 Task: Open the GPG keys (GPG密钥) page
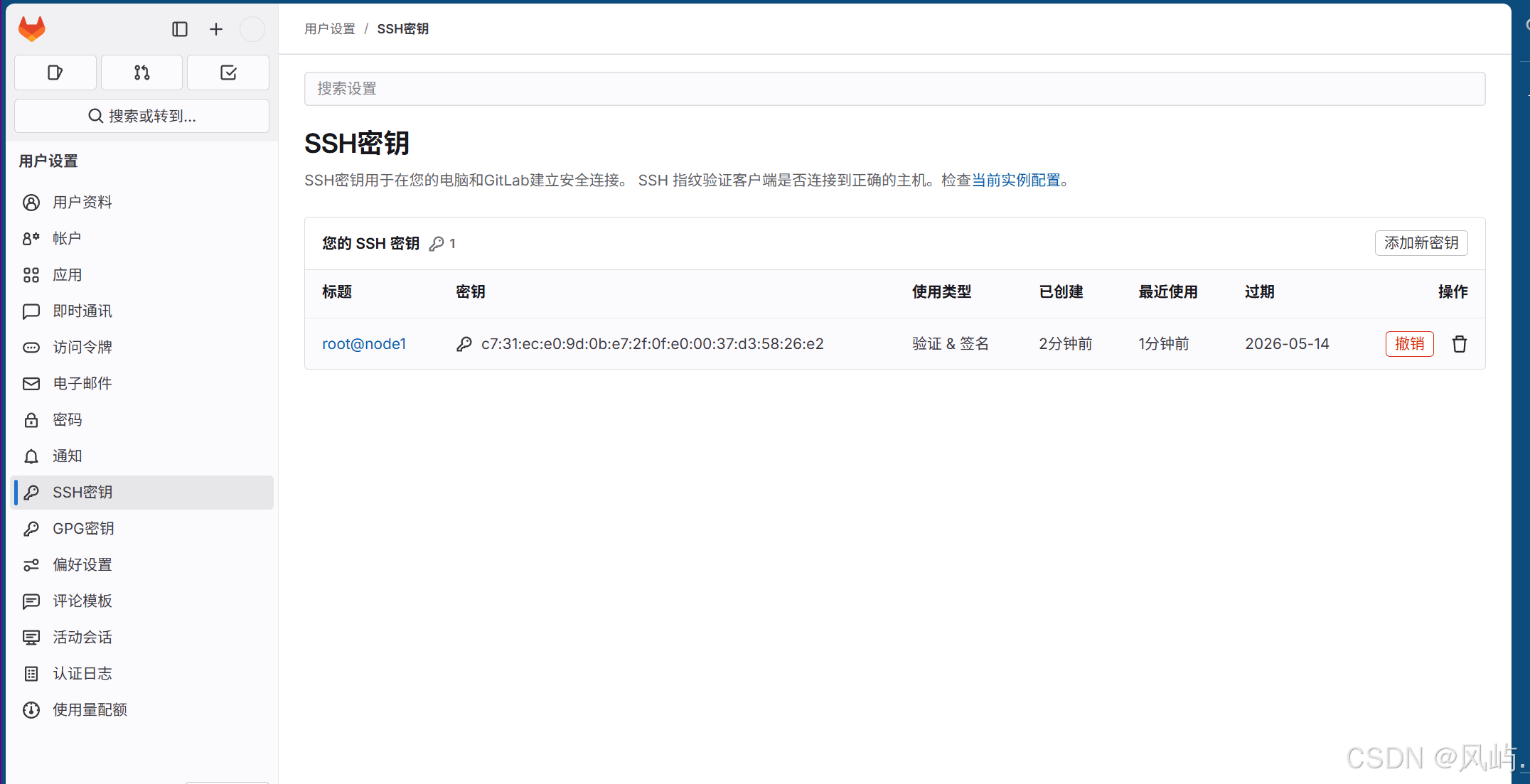click(83, 529)
